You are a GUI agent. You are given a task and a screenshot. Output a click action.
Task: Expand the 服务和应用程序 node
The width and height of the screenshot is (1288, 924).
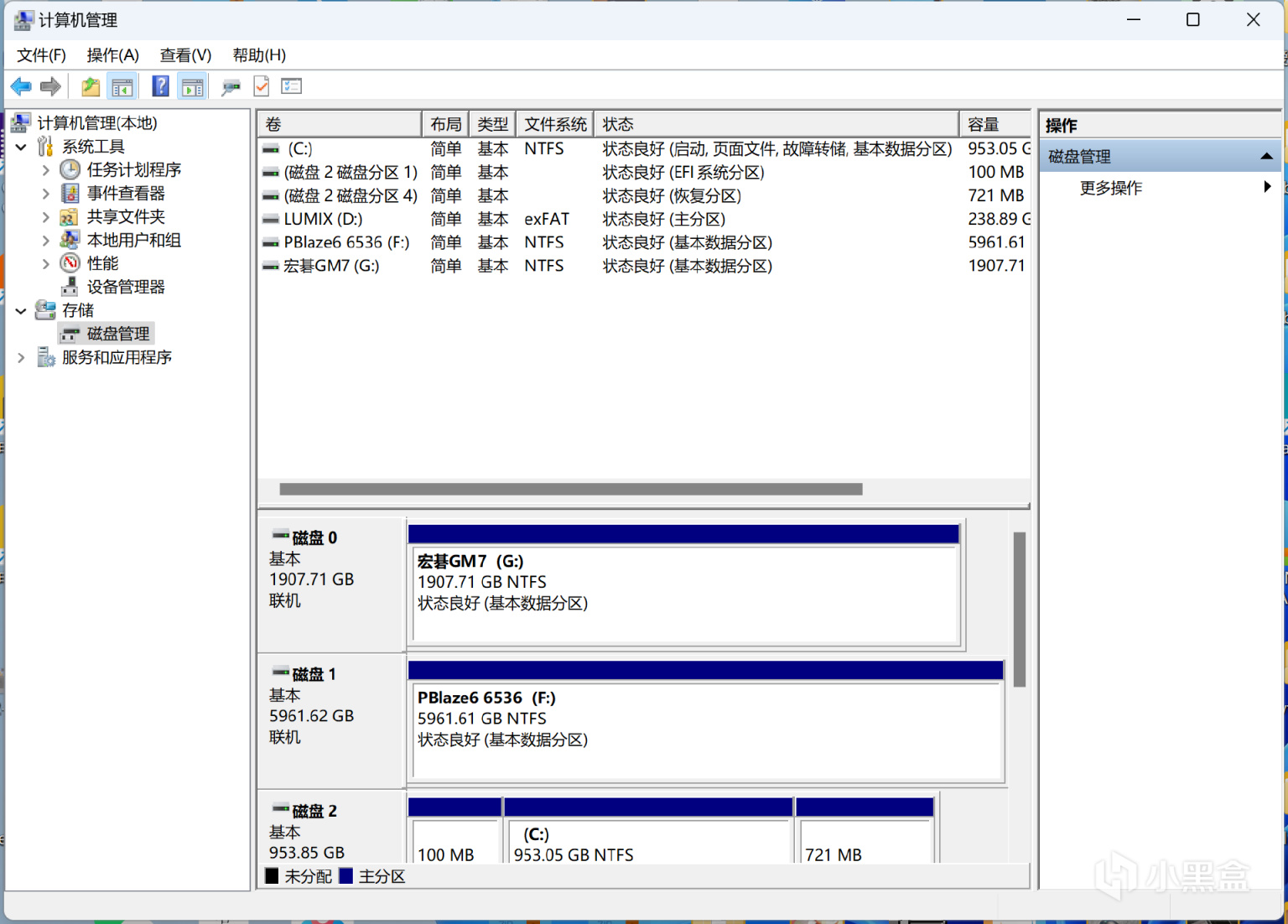[21, 358]
